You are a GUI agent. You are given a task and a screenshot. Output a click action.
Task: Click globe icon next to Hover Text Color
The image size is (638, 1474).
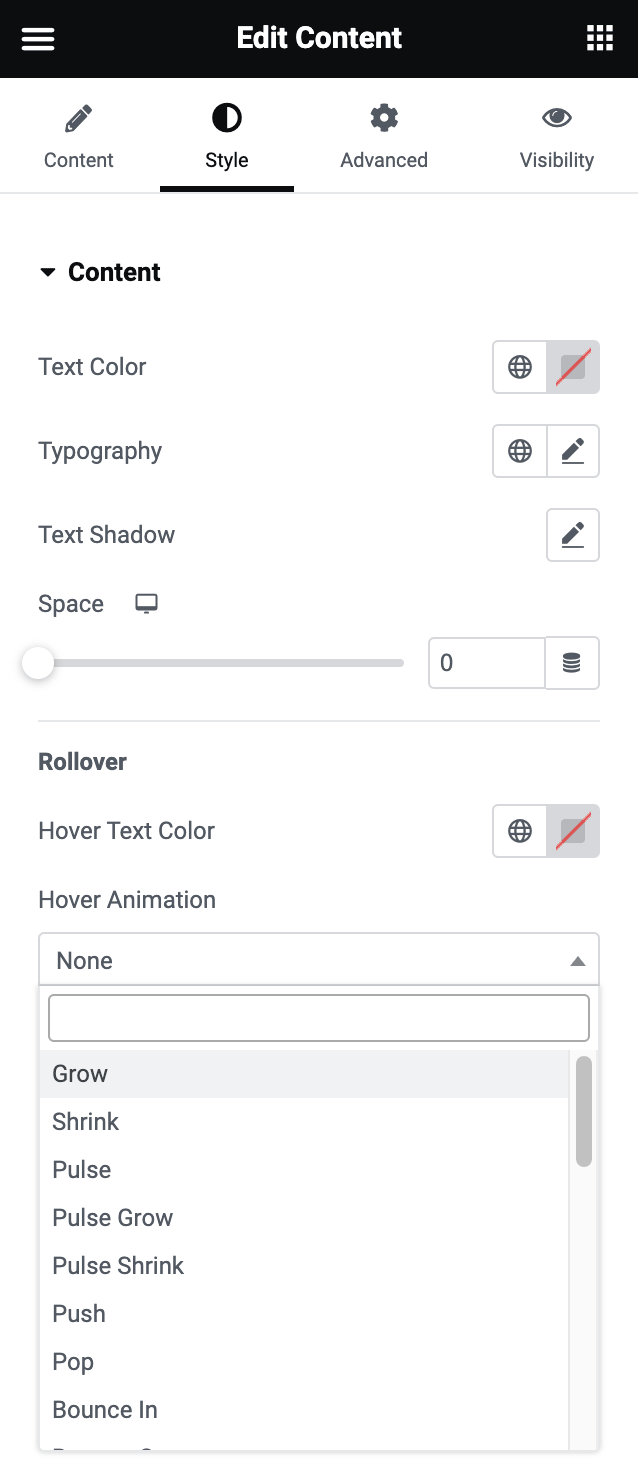click(x=520, y=831)
